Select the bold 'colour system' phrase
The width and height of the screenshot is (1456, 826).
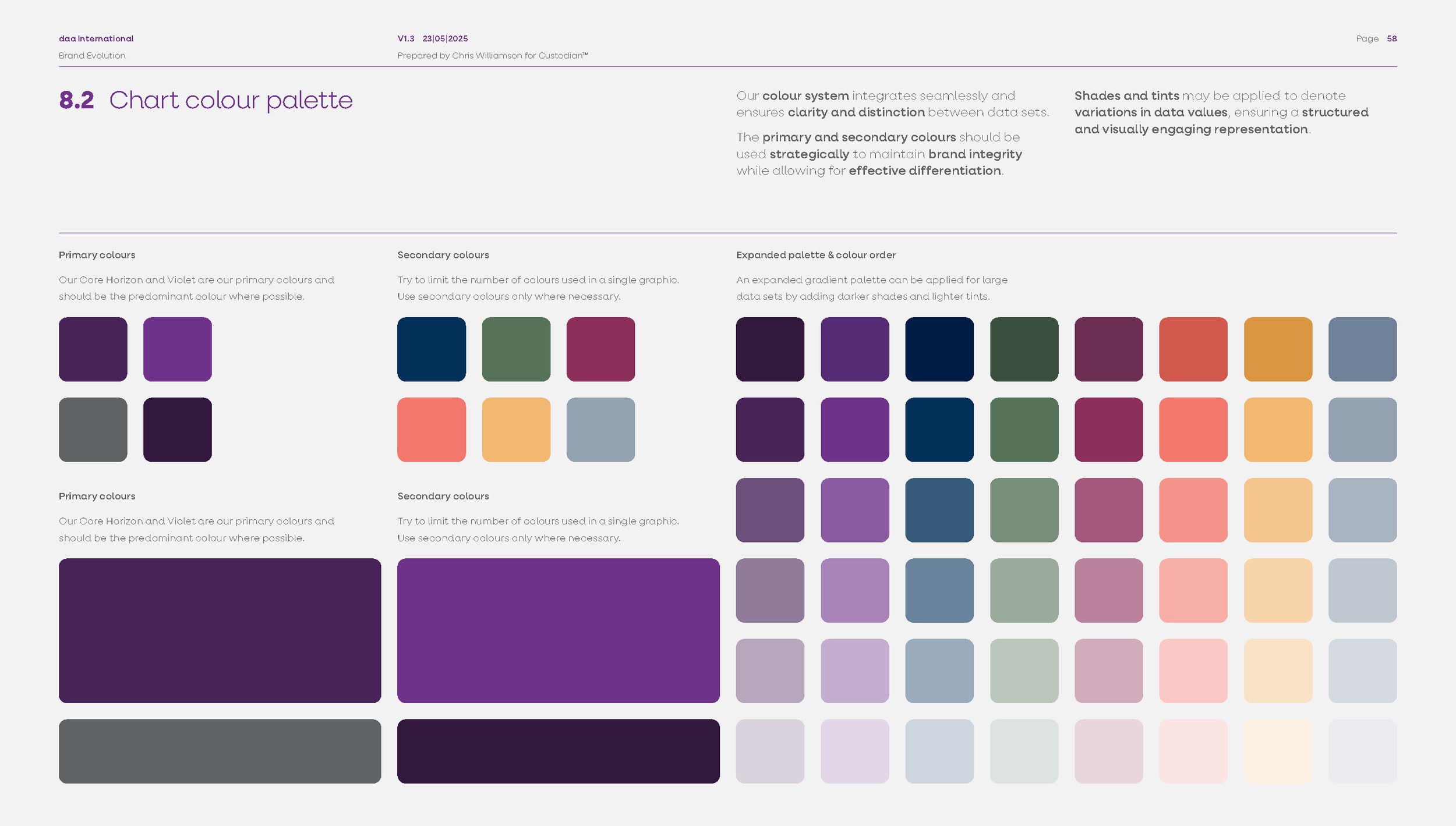tap(805, 96)
